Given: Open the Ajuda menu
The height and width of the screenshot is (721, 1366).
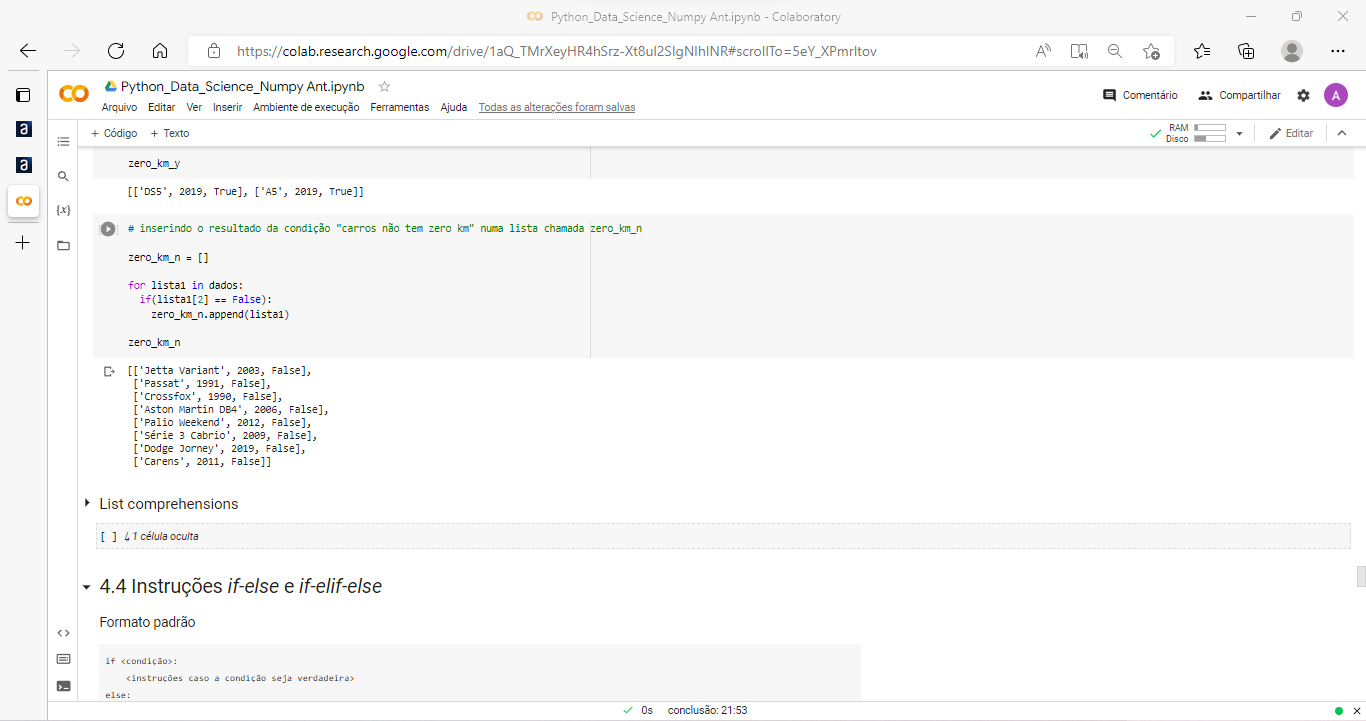Looking at the screenshot, I should (x=454, y=107).
